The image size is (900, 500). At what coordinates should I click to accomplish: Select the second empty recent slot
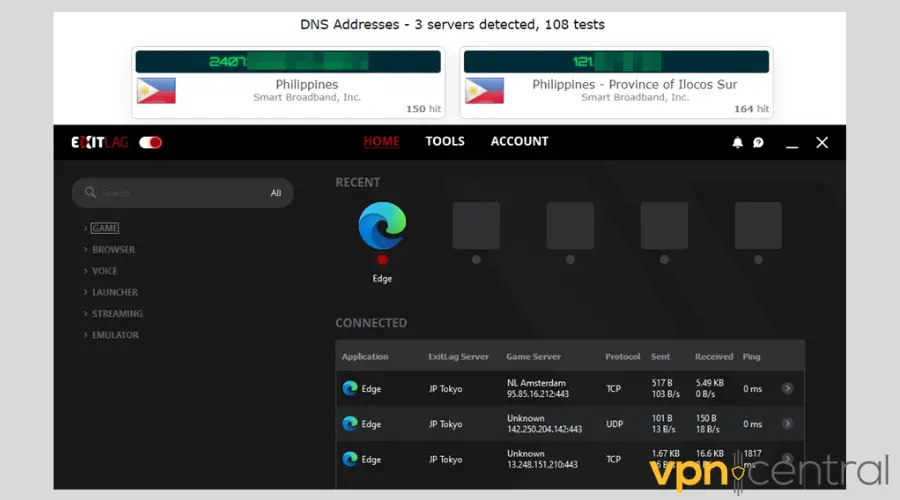click(x=476, y=226)
